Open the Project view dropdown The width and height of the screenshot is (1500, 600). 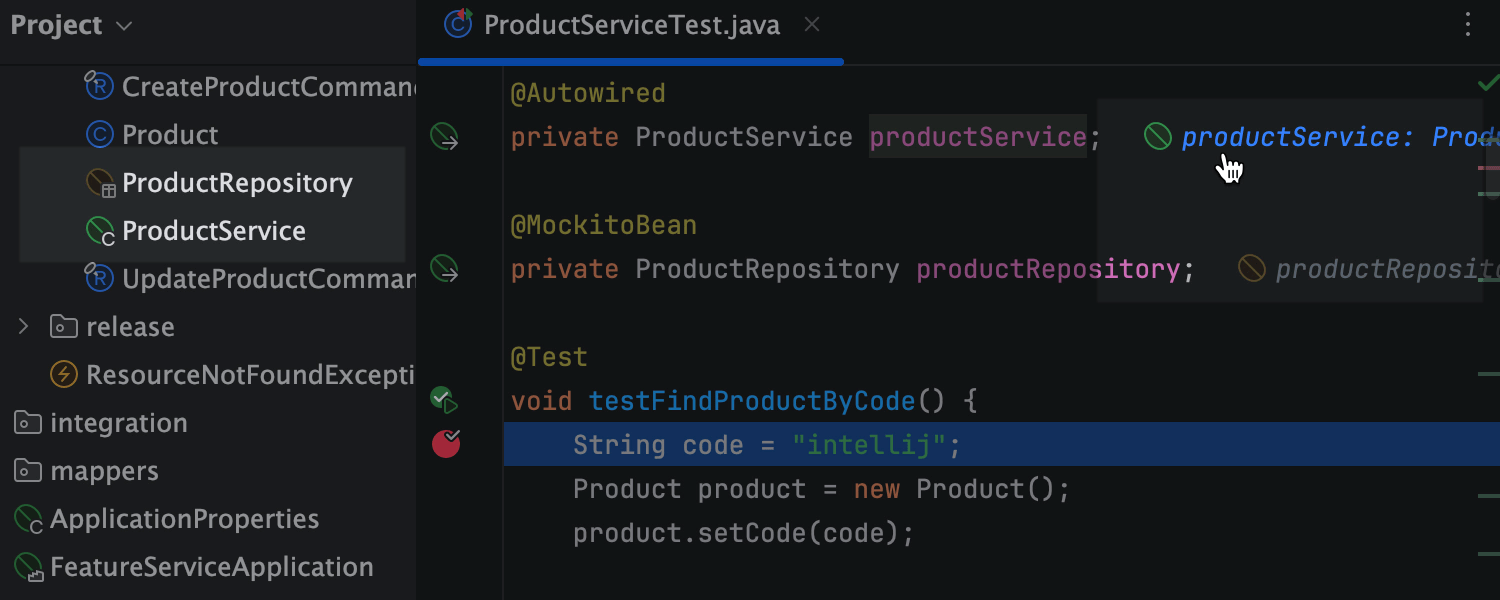tap(122, 26)
